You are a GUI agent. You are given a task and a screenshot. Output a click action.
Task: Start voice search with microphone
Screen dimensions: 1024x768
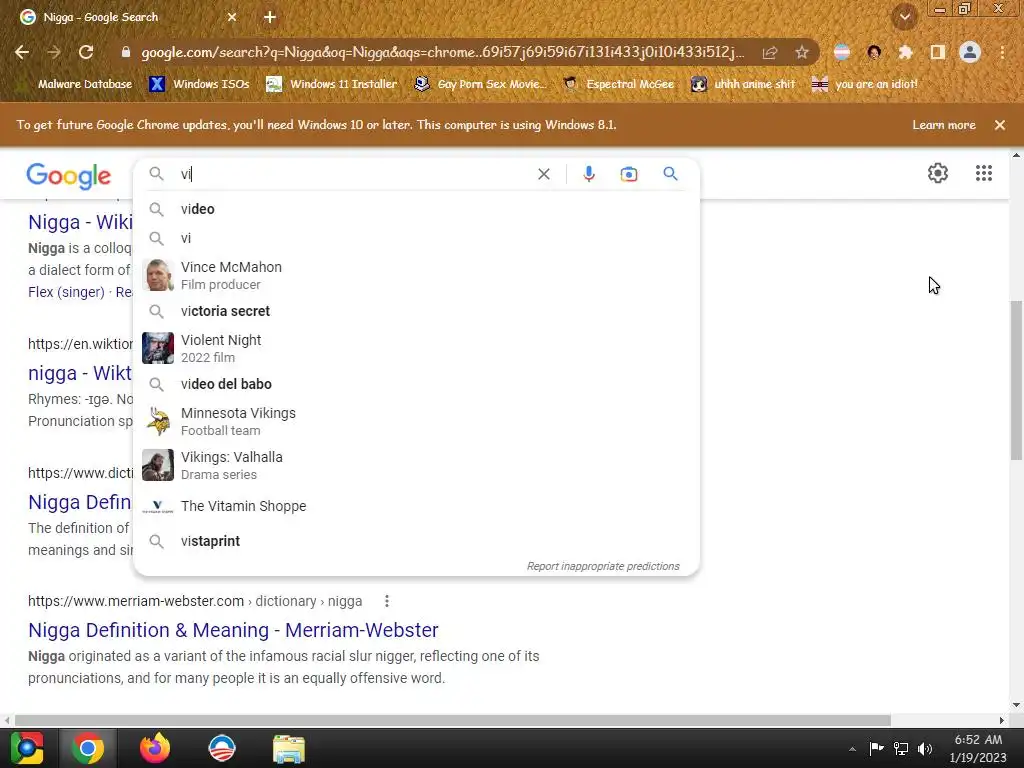588,174
